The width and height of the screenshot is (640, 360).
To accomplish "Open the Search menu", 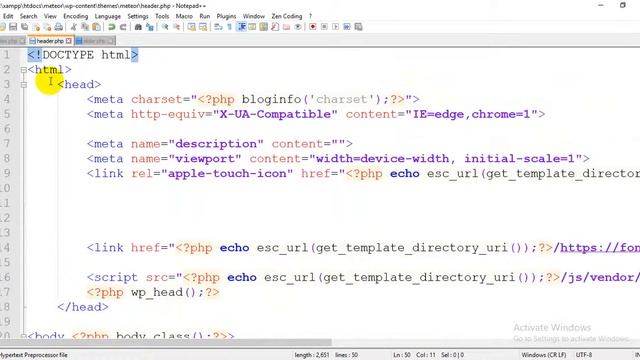I will pos(29,16).
